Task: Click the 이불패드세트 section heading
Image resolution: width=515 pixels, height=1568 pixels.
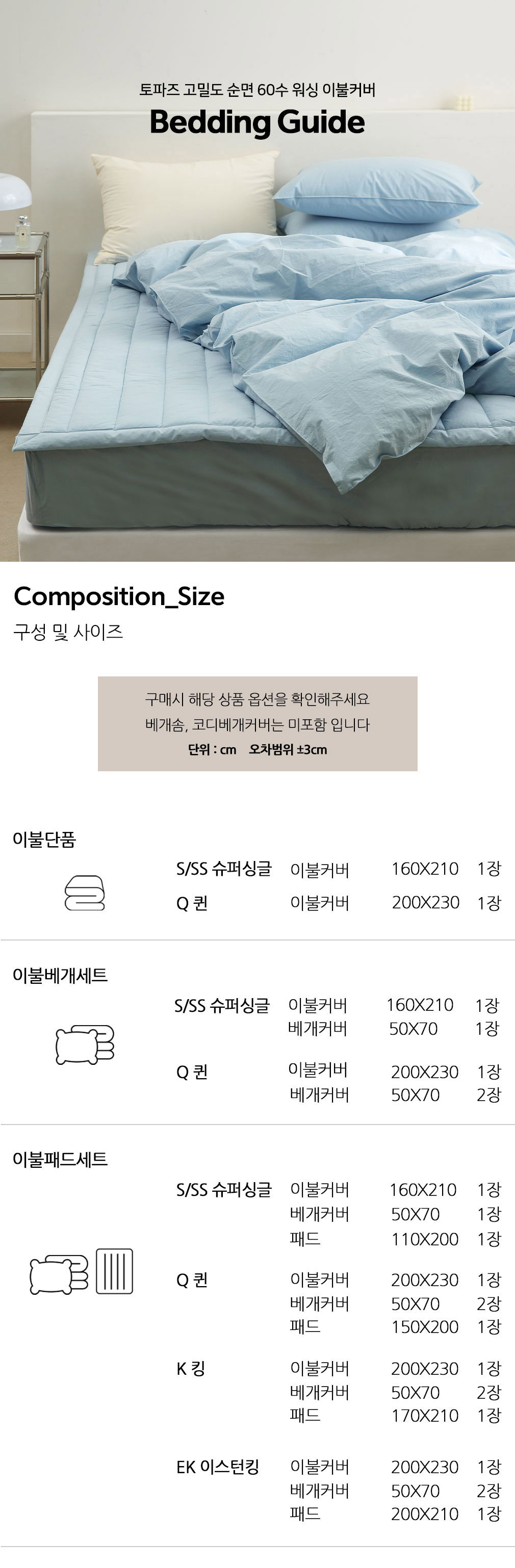Action: pos(60,1159)
